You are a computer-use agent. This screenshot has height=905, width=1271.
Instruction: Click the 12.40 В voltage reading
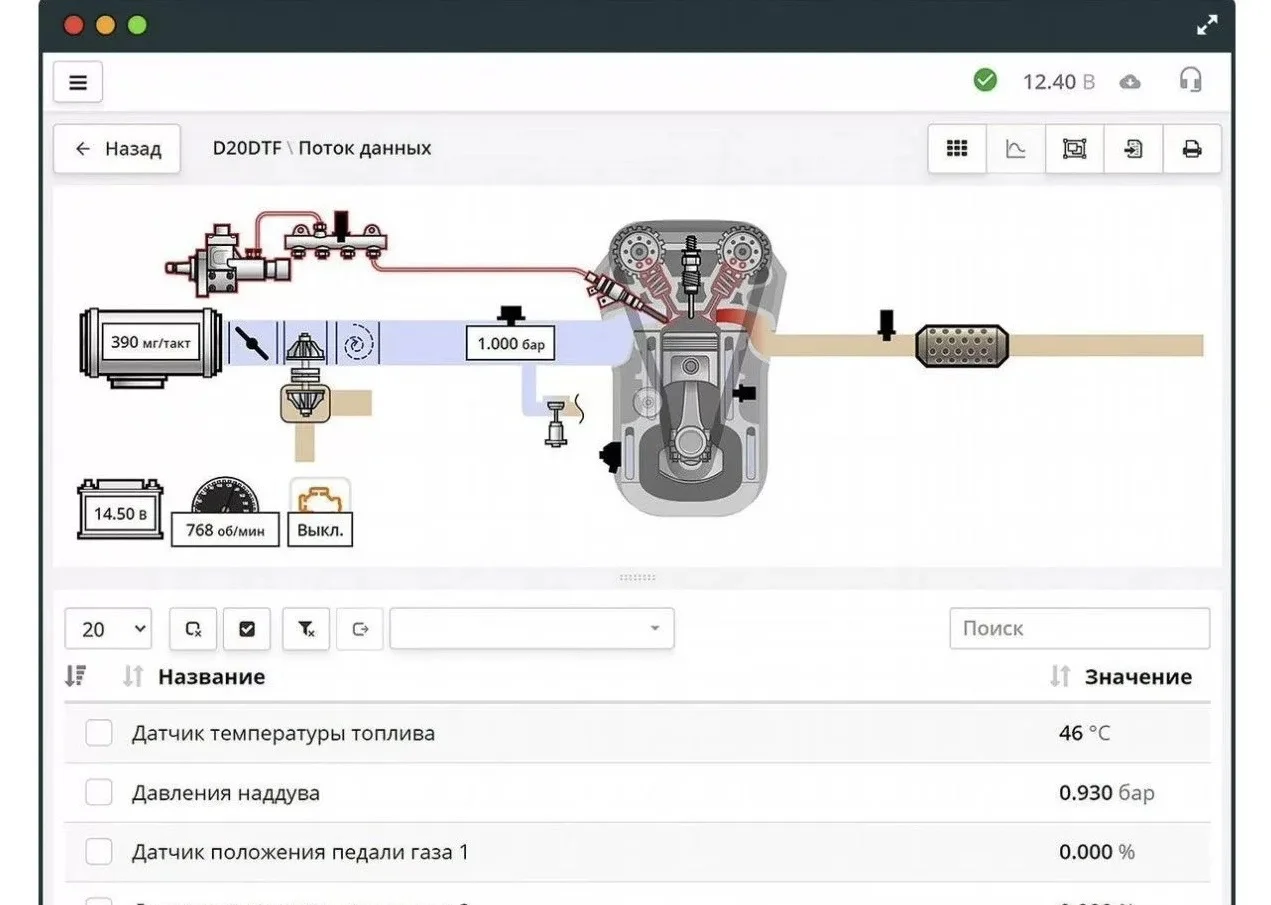(1059, 82)
